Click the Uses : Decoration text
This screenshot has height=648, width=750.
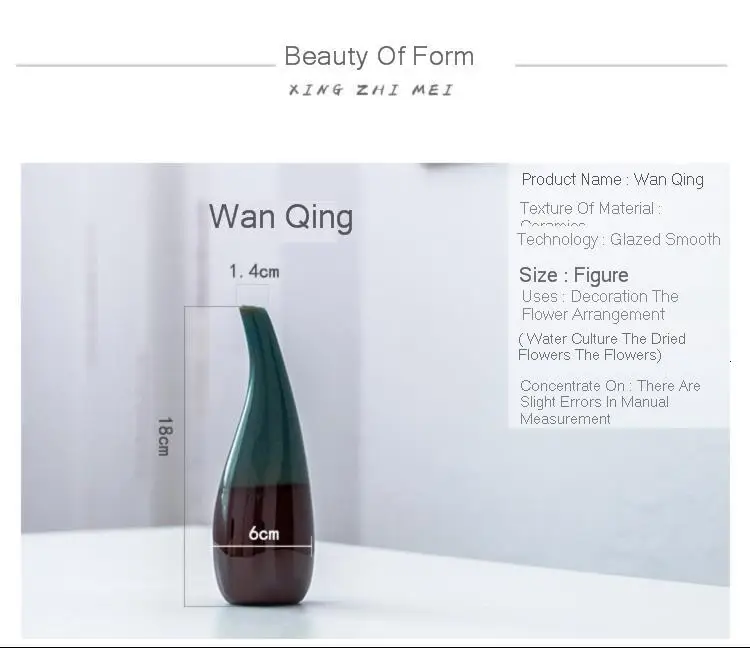click(x=600, y=297)
